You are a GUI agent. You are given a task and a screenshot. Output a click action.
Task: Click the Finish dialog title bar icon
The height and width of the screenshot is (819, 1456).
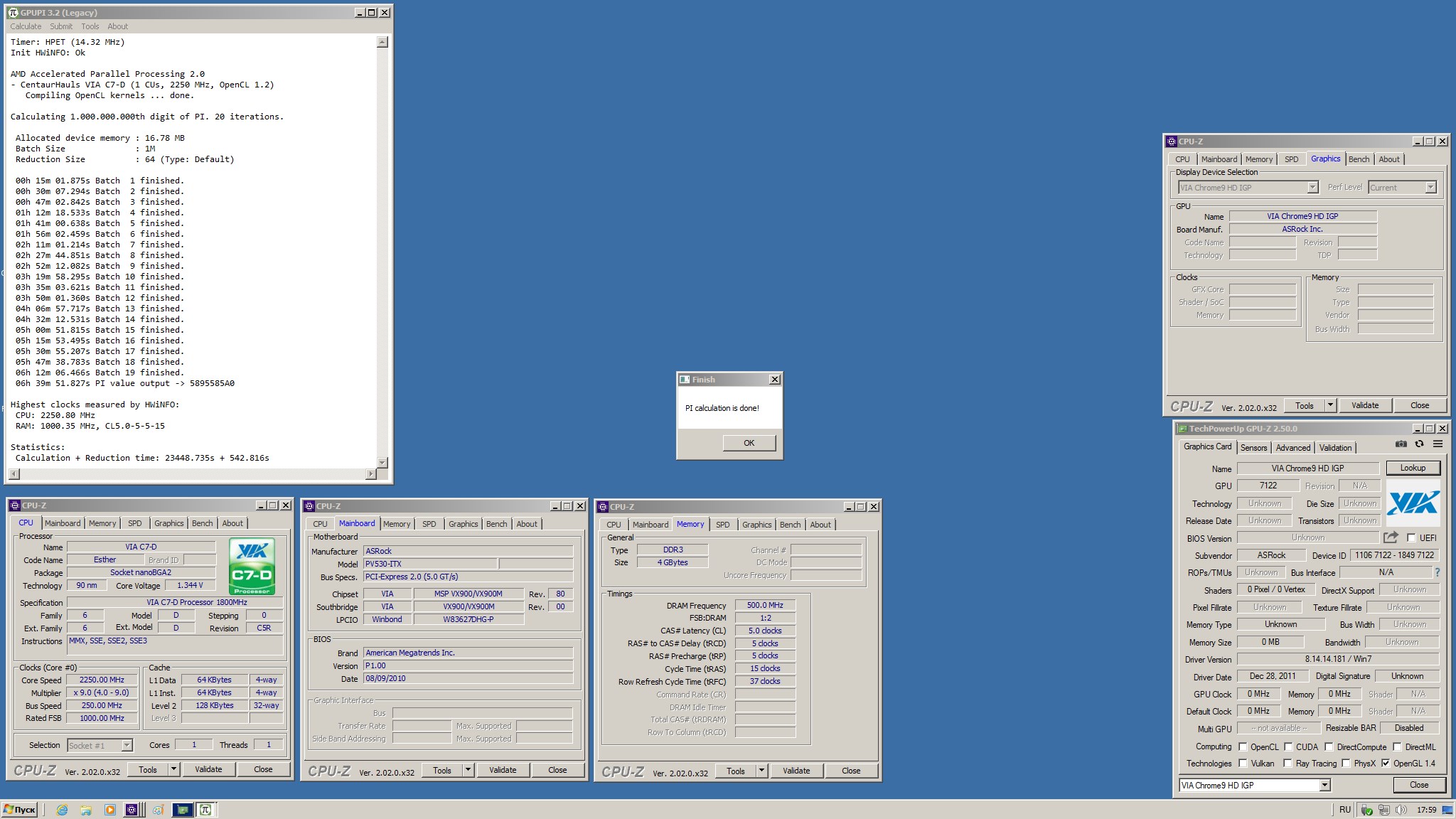[685, 380]
